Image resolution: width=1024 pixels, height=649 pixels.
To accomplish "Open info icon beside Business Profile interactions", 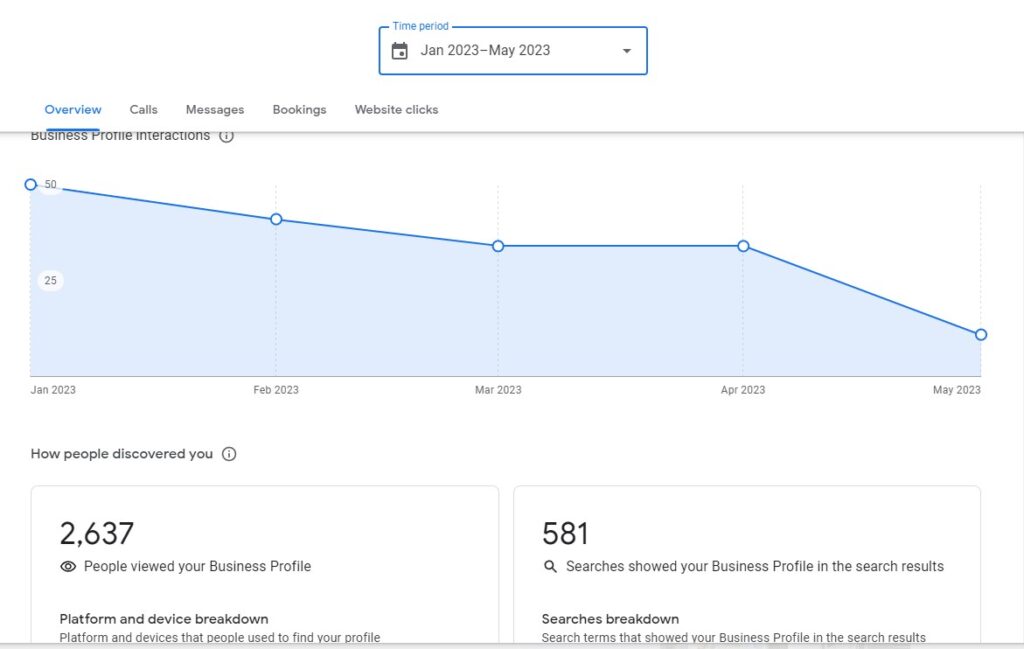I will [x=226, y=136].
